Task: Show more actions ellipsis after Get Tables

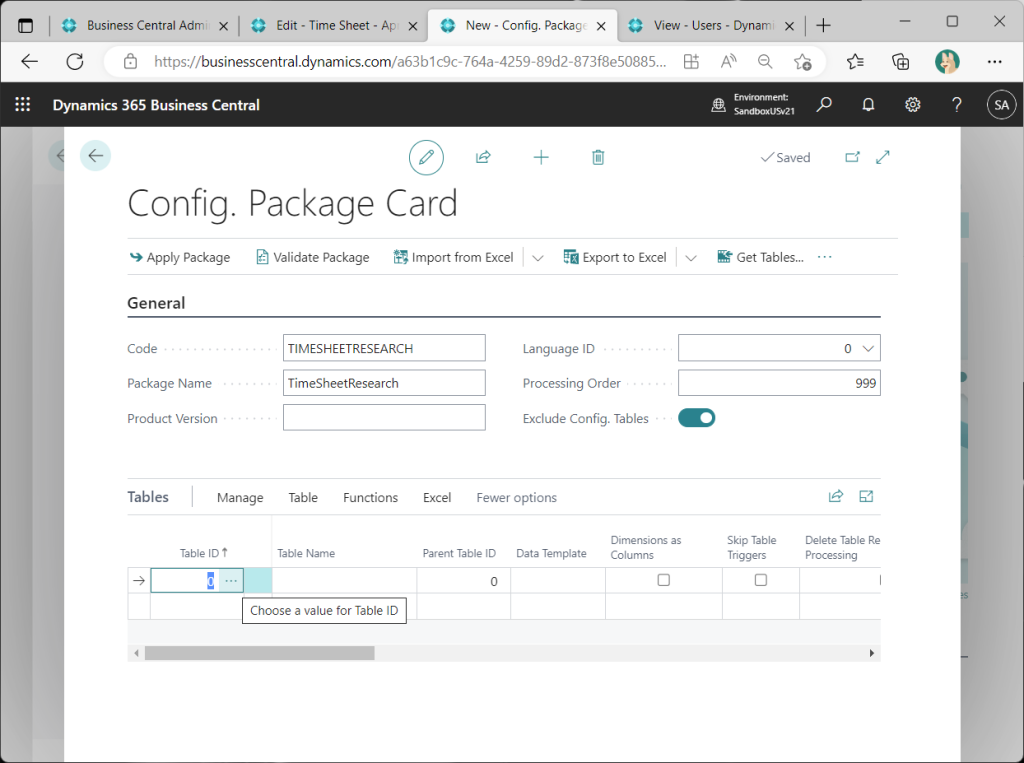Action: pos(825,257)
